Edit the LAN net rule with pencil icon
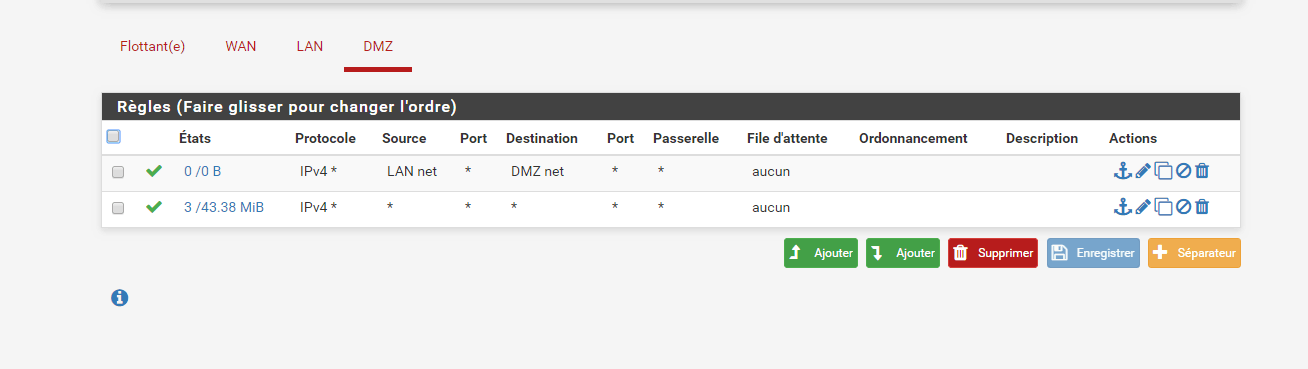The height and width of the screenshot is (369, 1308). pyautogui.click(x=1143, y=171)
